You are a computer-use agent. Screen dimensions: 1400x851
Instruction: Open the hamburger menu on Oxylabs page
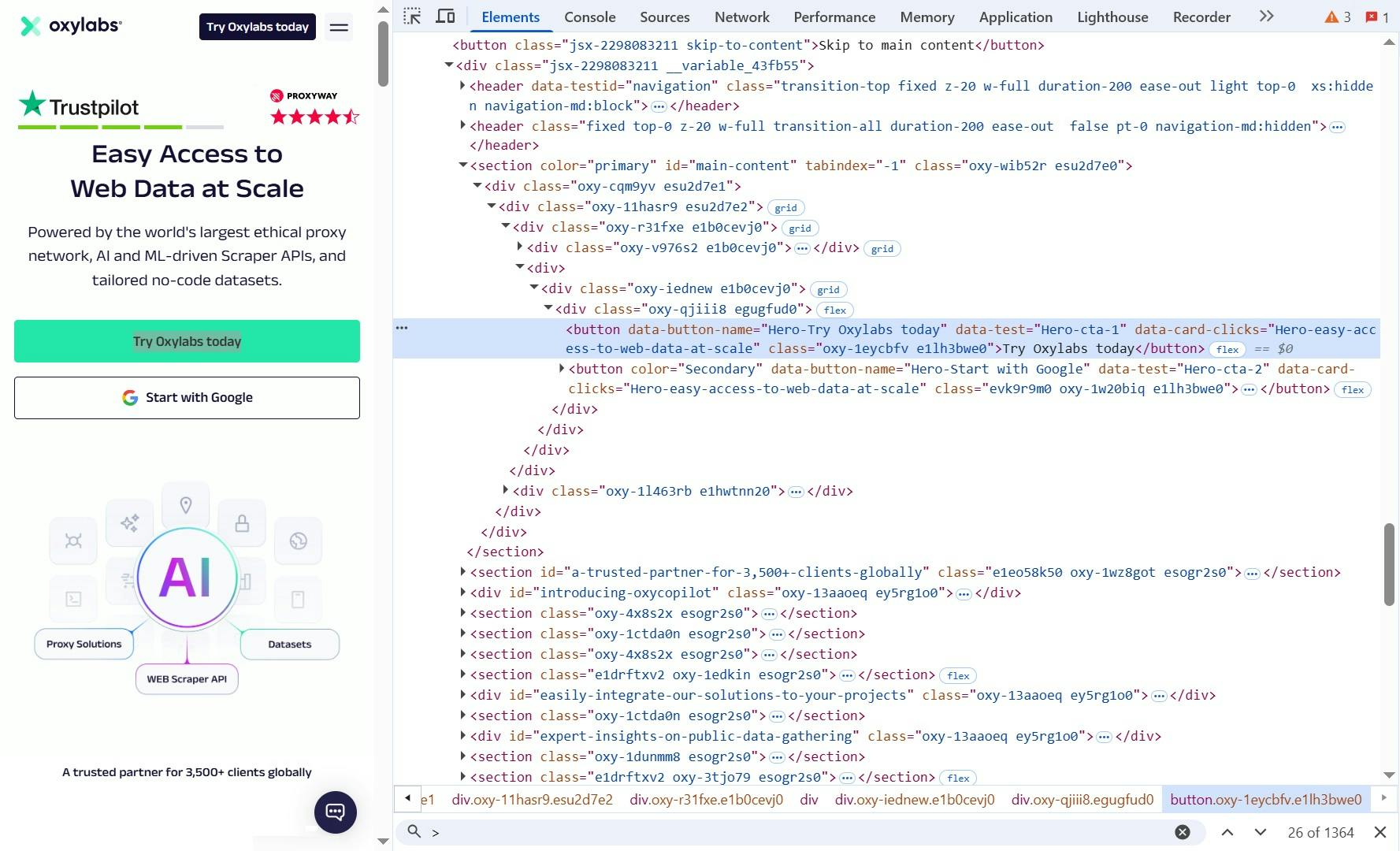click(339, 27)
